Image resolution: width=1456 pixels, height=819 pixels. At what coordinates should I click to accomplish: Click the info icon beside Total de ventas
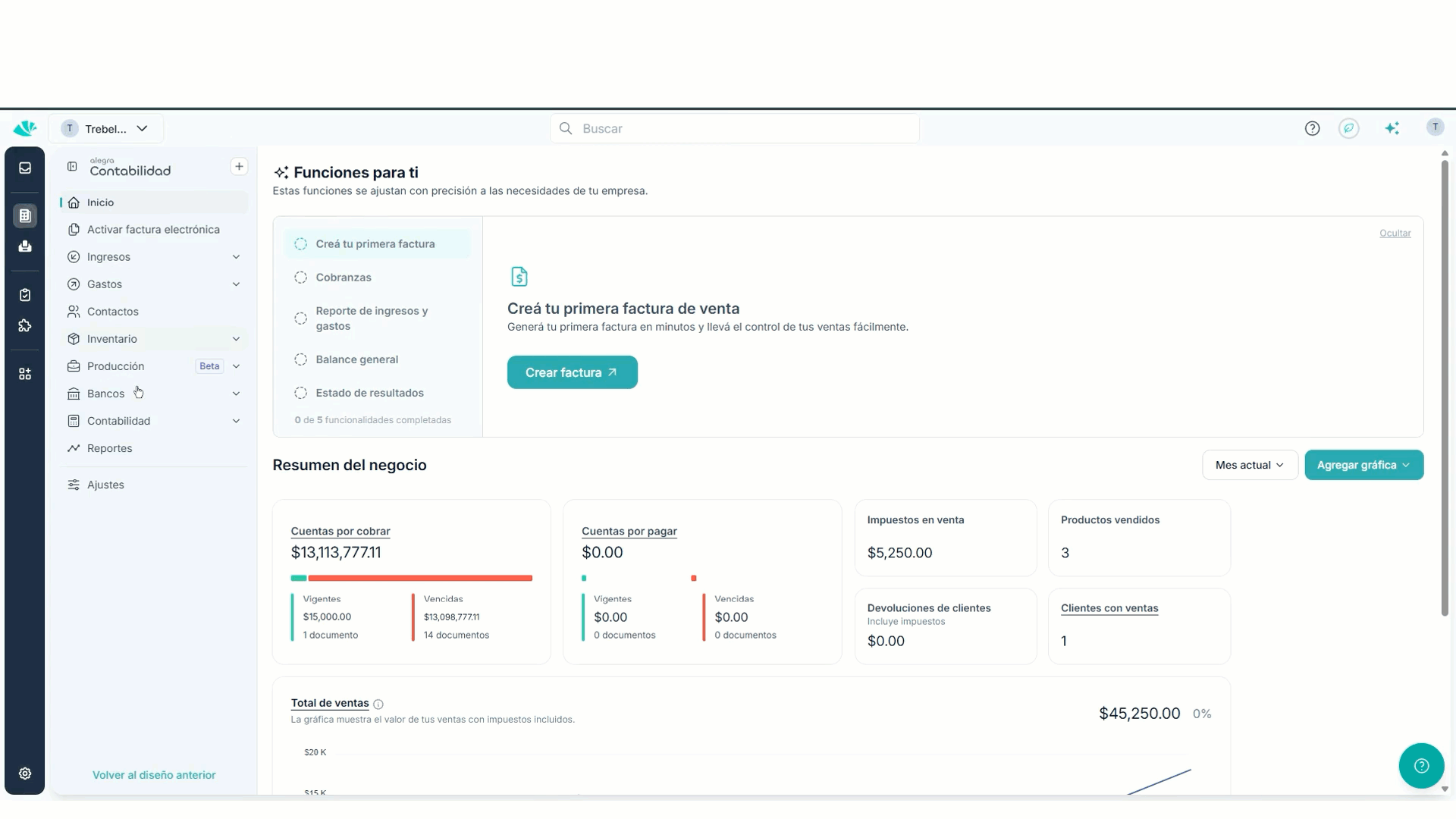pos(378,704)
